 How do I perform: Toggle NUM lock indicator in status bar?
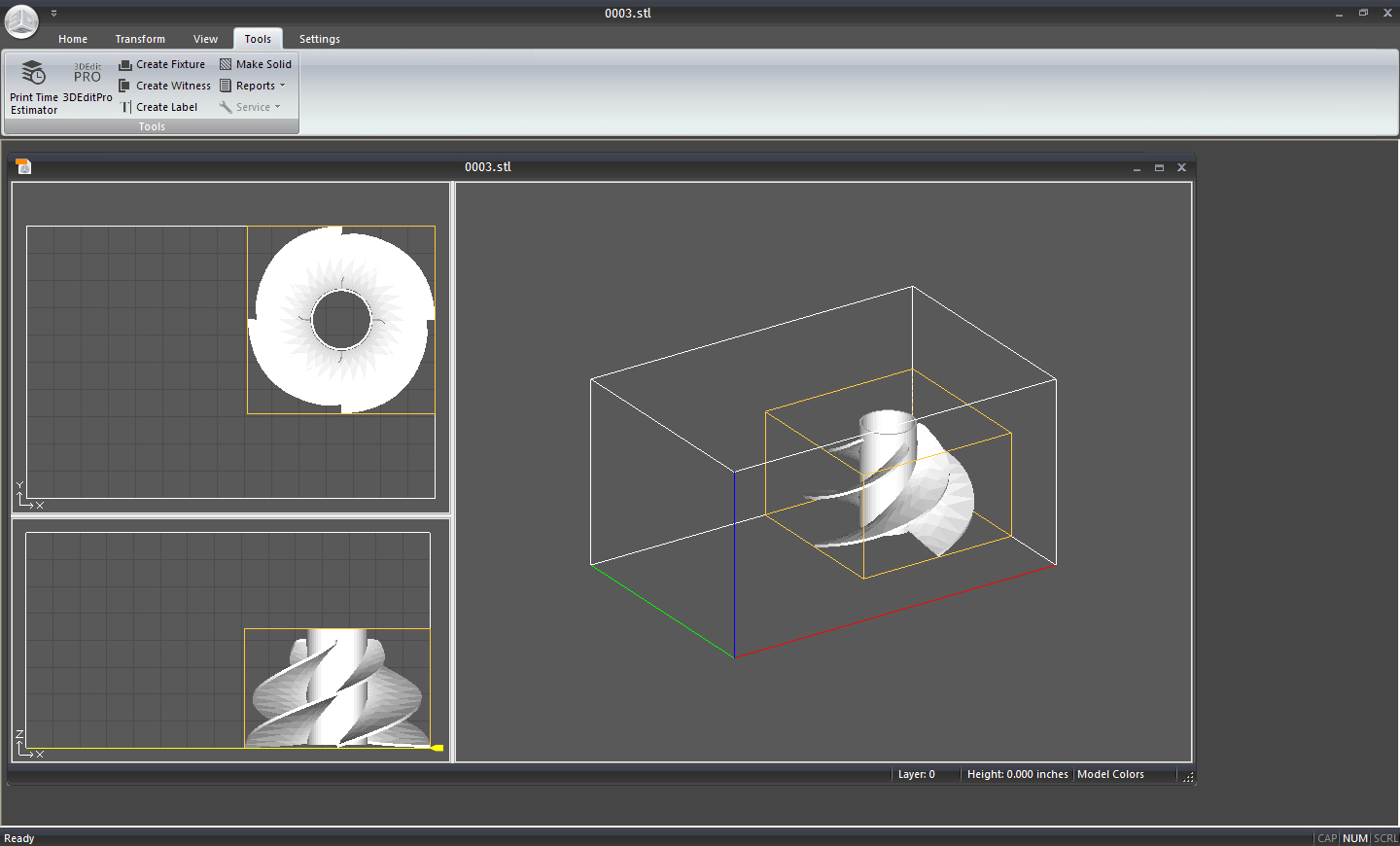tap(1354, 837)
